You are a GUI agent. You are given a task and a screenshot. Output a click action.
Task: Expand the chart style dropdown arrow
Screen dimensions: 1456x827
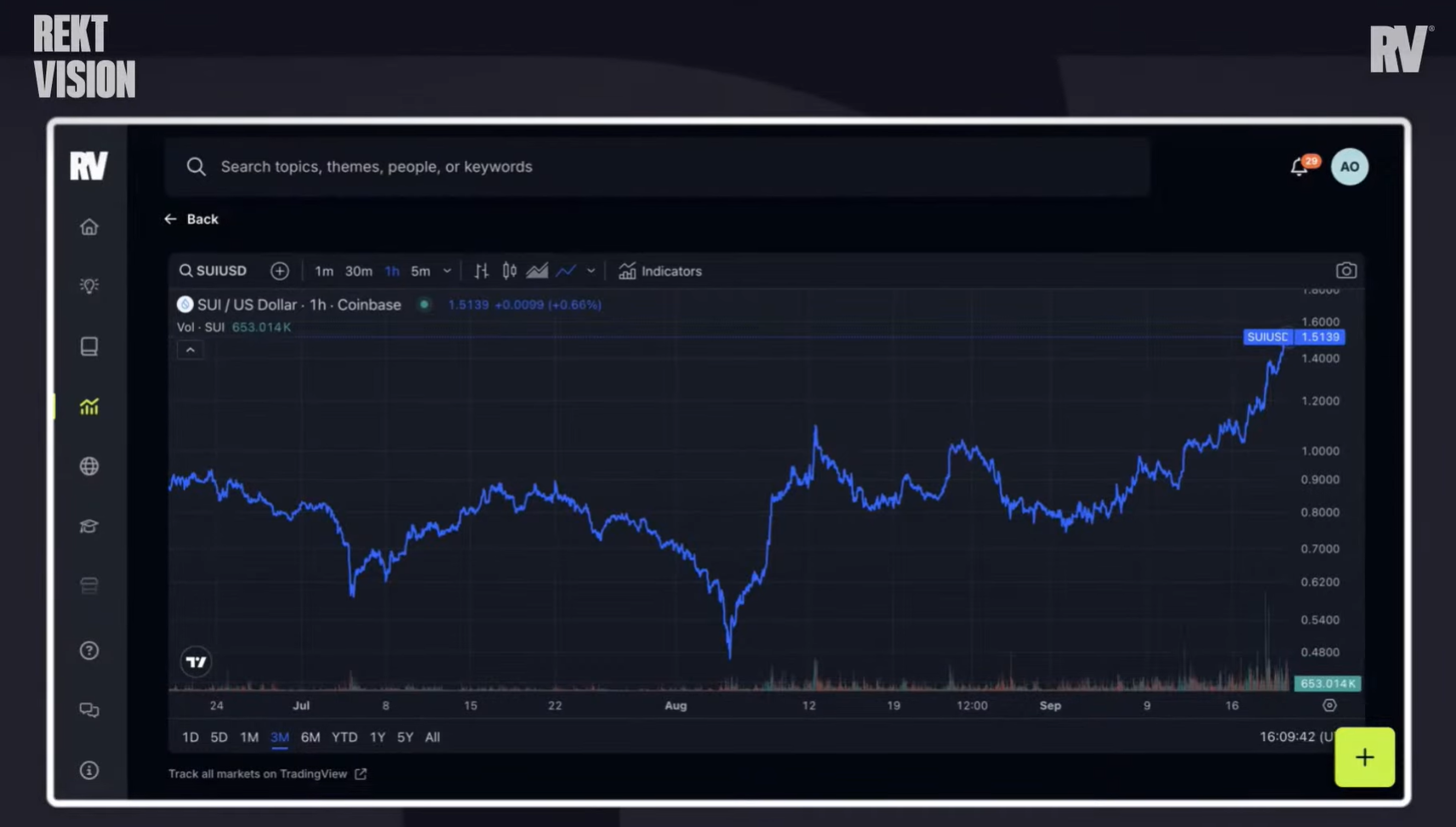pyautogui.click(x=591, y=271)
